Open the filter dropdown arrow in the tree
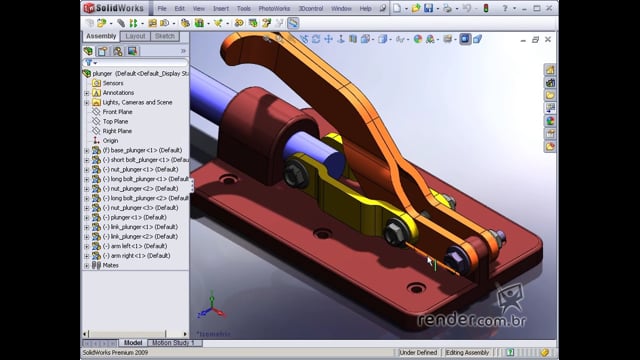The image size is (640, 360). coord(95,63)
